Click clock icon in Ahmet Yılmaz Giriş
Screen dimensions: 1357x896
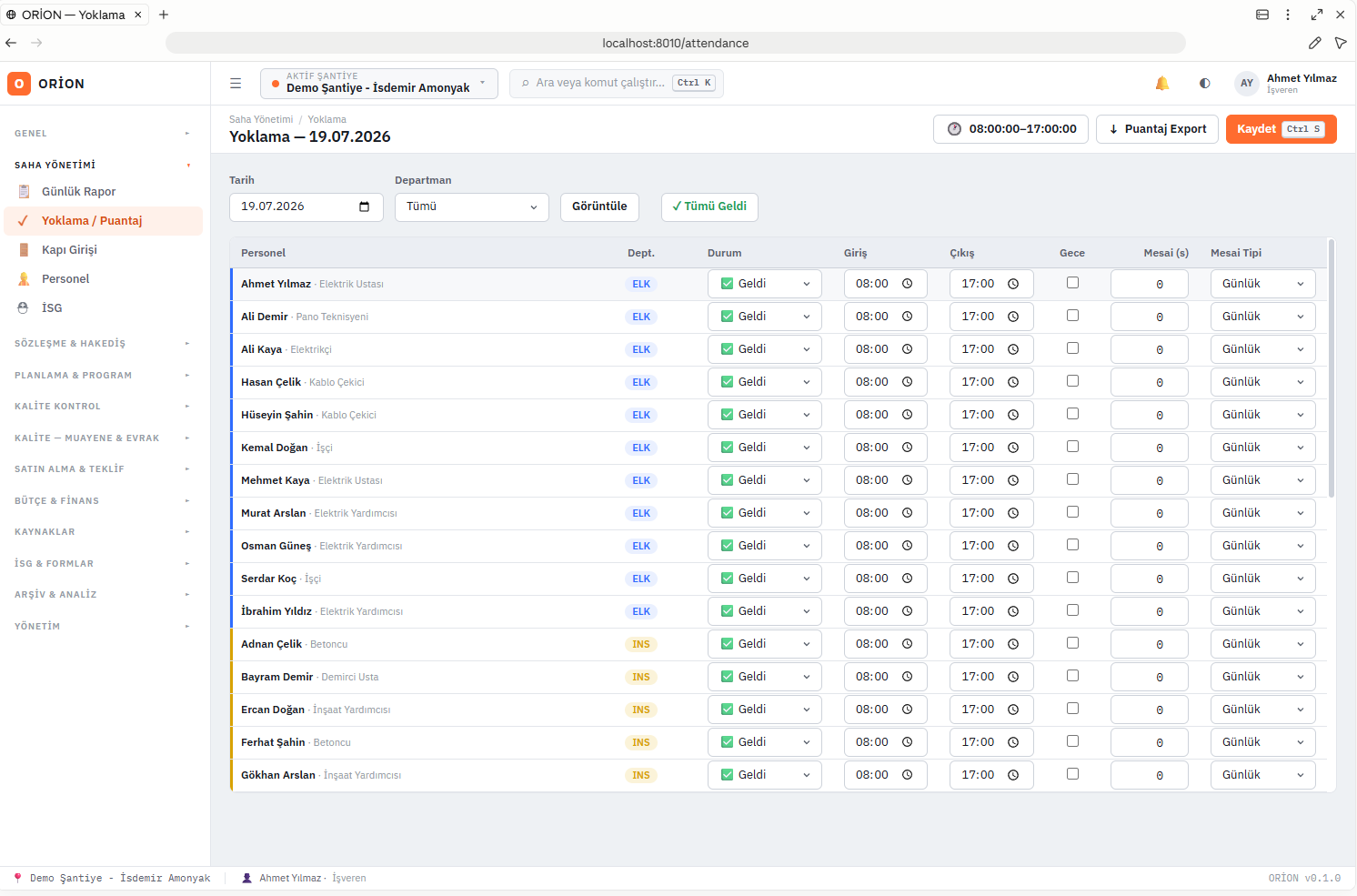[907, 284]
